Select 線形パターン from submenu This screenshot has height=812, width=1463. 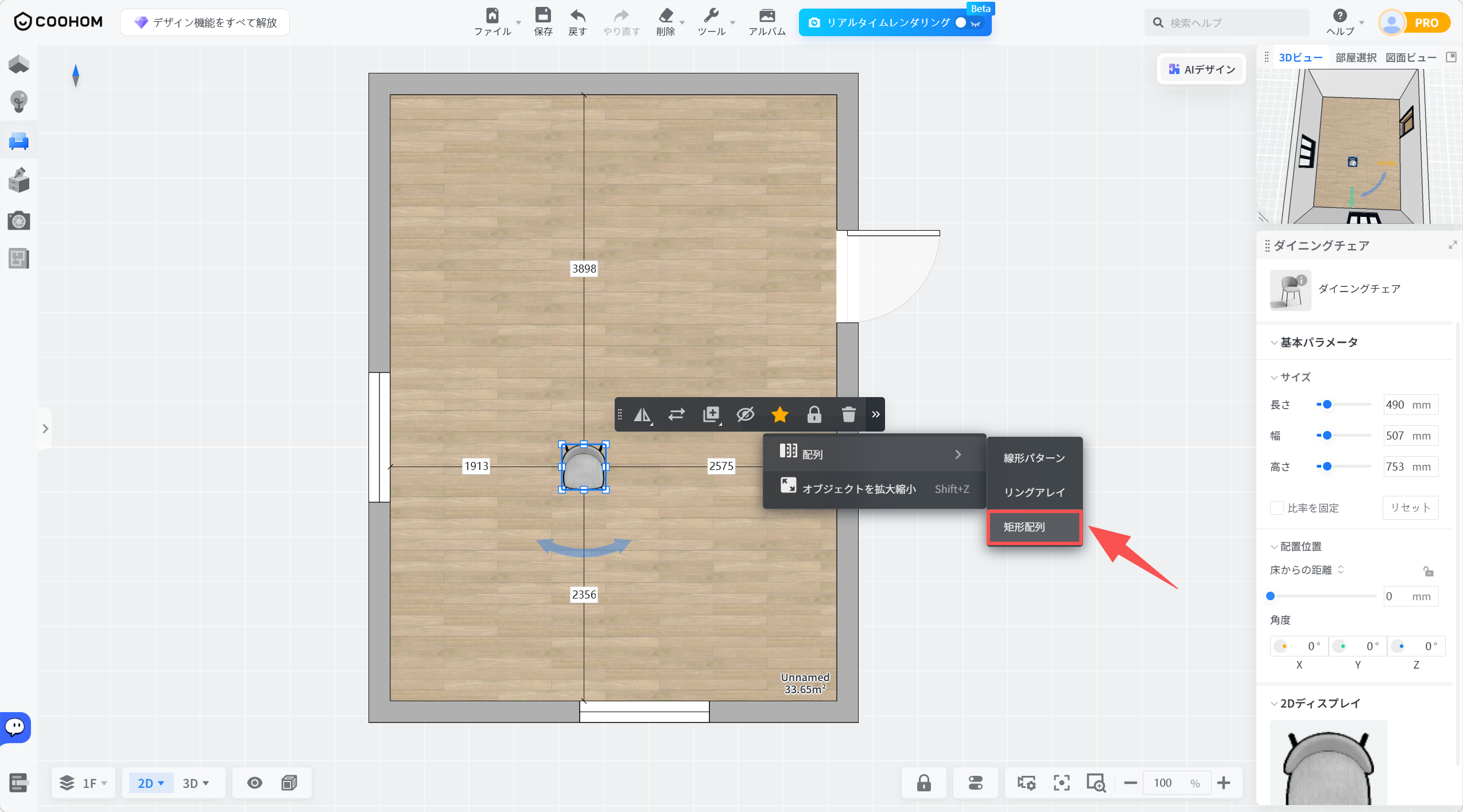[x=1034, y=457]
